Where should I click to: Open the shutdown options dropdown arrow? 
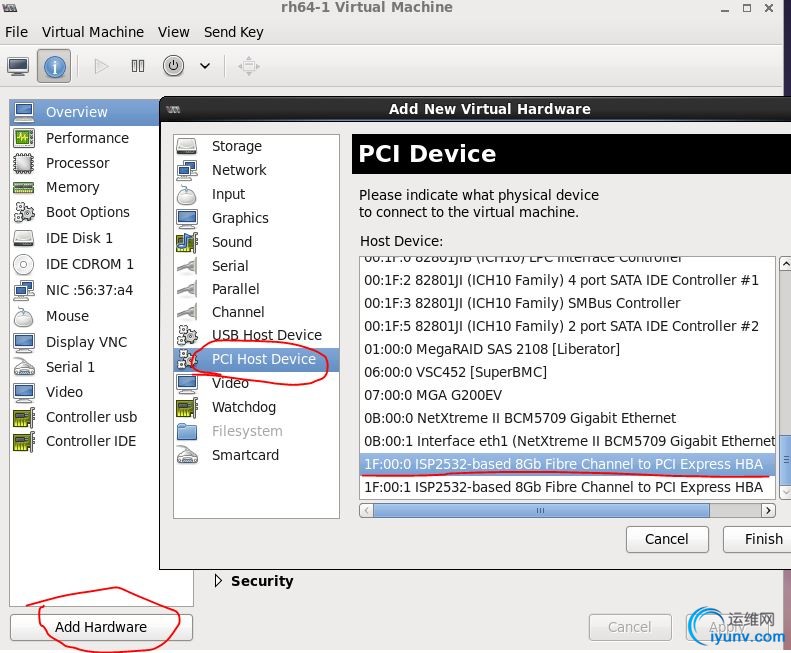205,66
